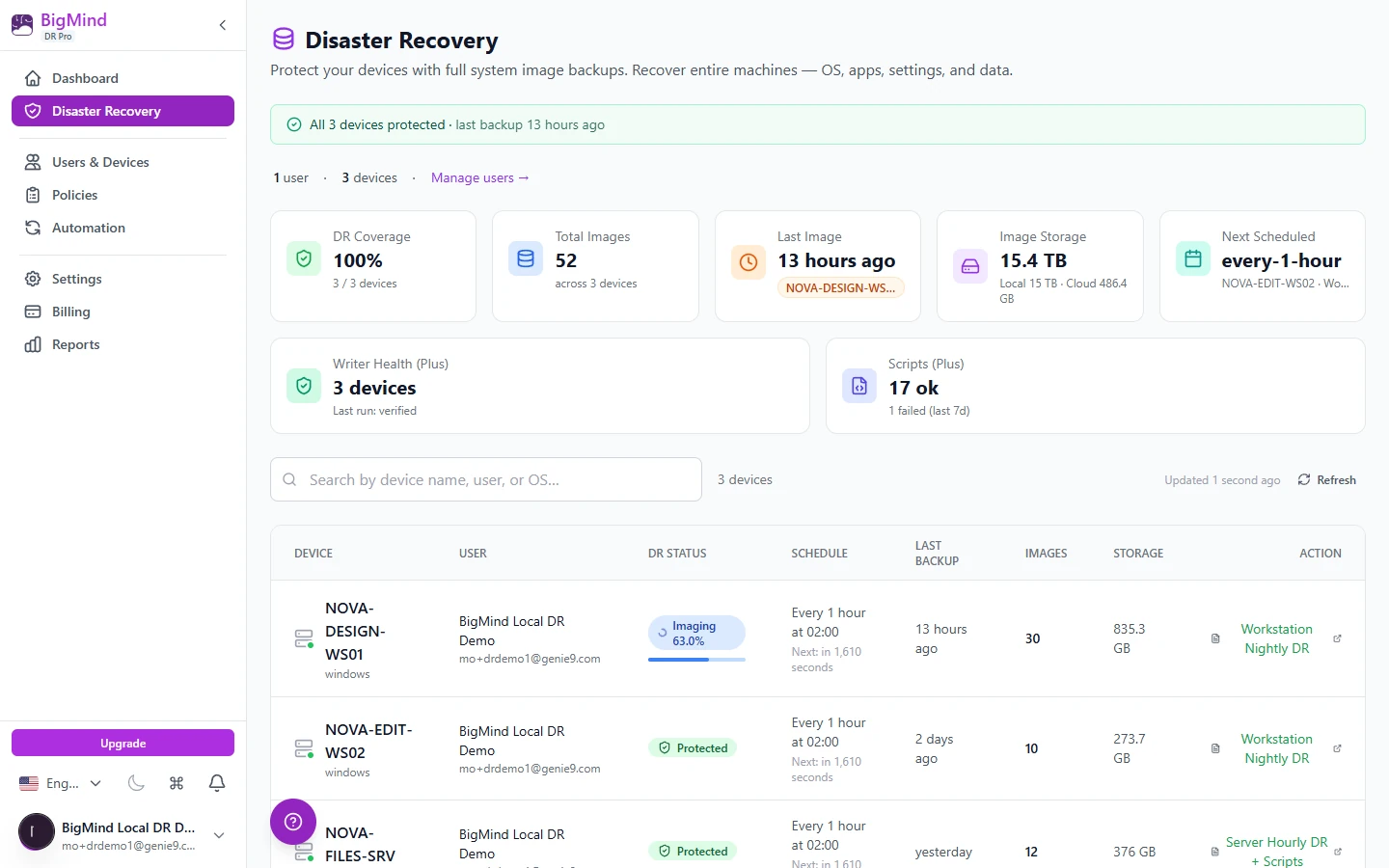Screen dimensions: 1389x868
Task: Click the Imaging 63.0% status badge
Action: 696,633
